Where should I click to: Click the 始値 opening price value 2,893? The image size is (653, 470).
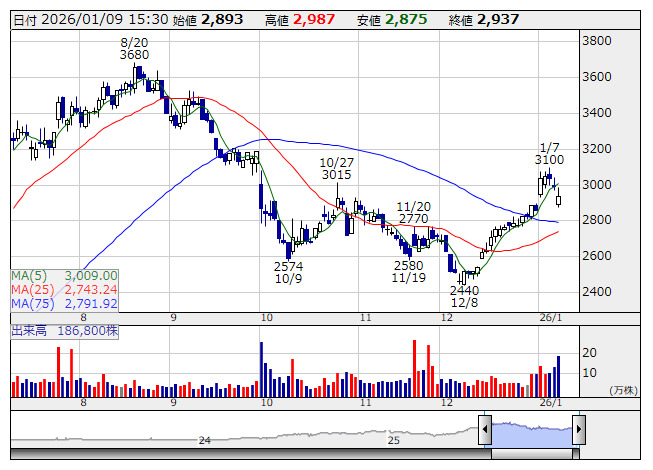[222, 19]
